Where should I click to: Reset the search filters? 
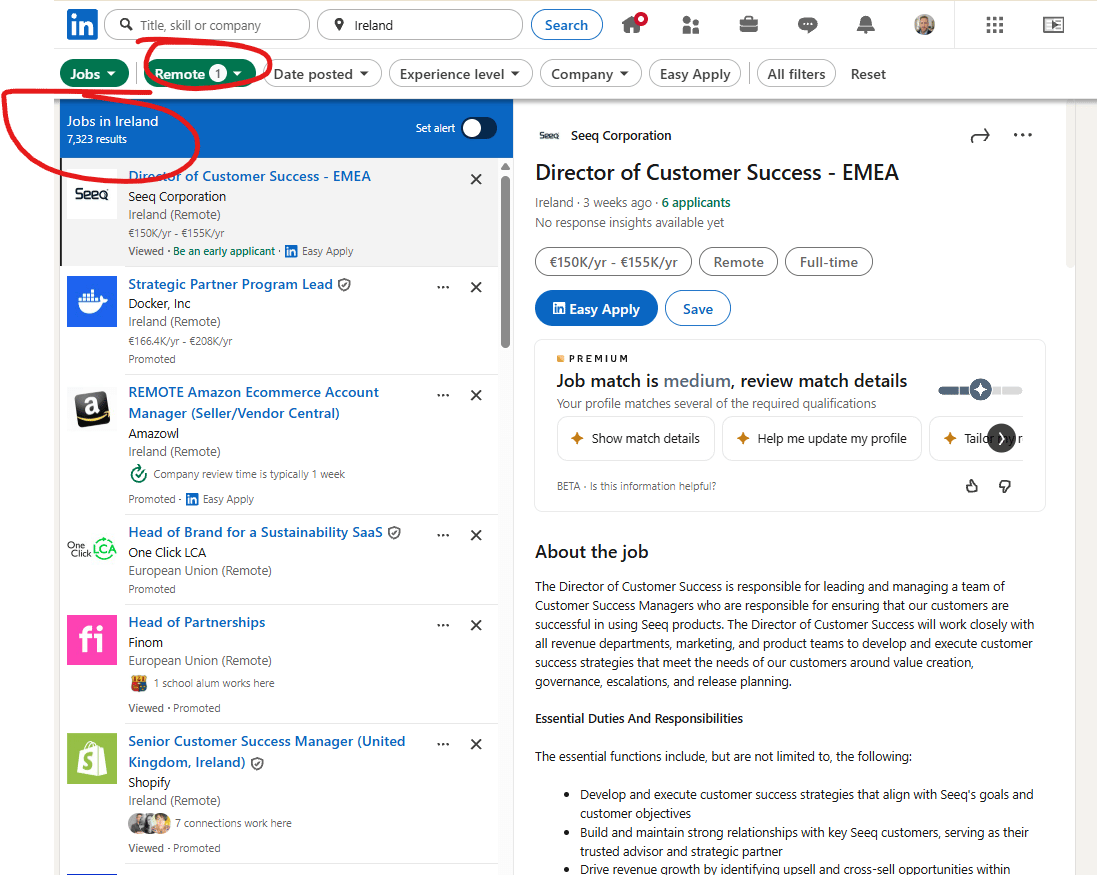pos(868,73)
